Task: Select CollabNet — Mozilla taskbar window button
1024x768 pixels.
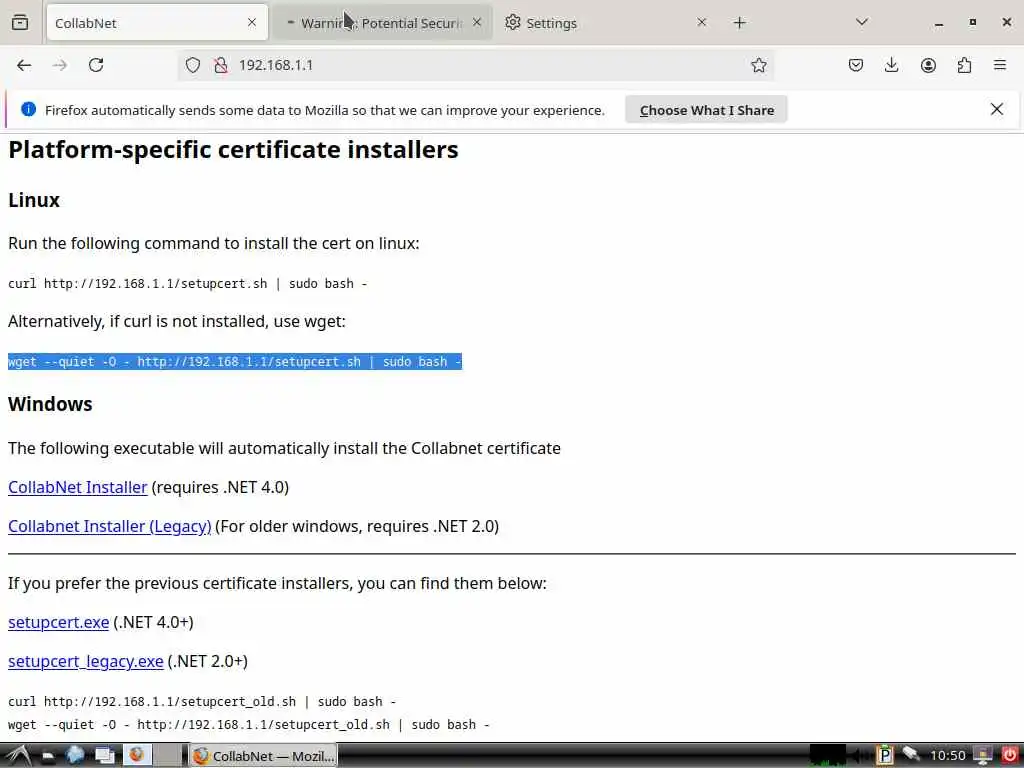Action: [264, 756]
